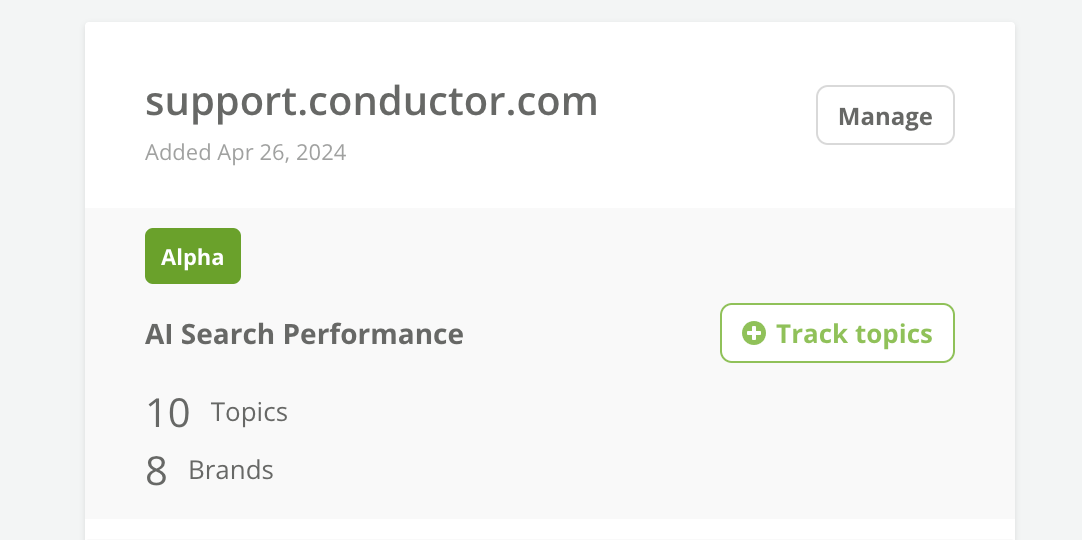Viewport: 1082px width, 540px height.
Task: Click the plus icon beside Track topics
Action: point(754,333)
